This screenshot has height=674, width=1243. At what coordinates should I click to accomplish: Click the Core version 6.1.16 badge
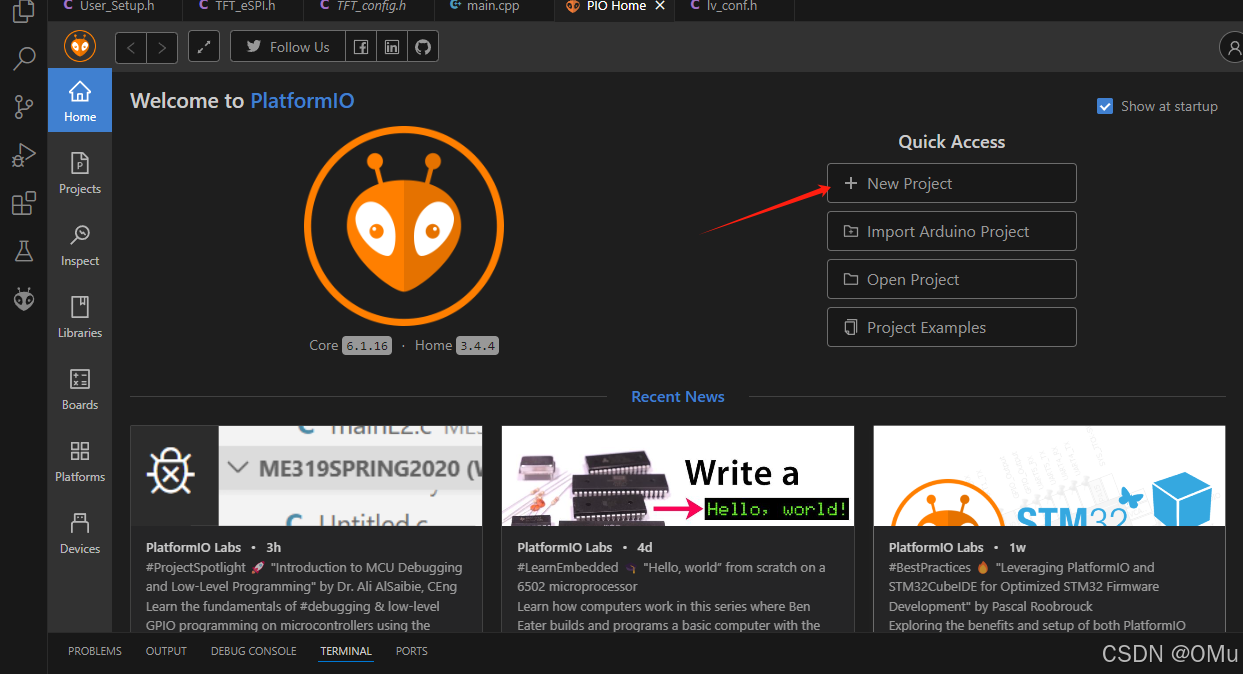click(366, 346)
